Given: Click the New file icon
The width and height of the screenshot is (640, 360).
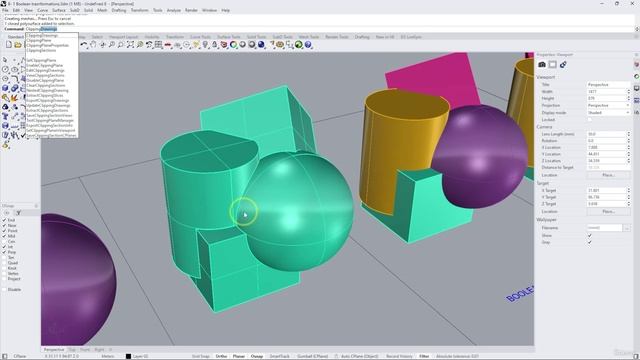Looking at the screenshot, I should pos(9,44).
